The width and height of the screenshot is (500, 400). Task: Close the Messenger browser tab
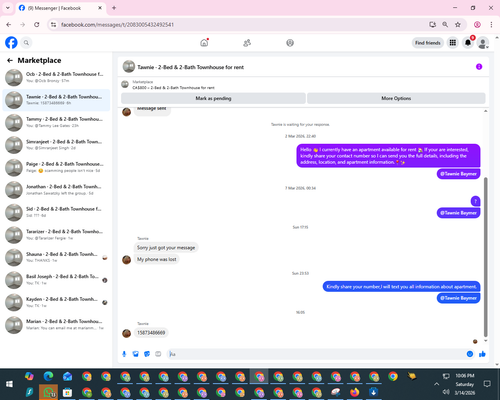click(100, 8)
